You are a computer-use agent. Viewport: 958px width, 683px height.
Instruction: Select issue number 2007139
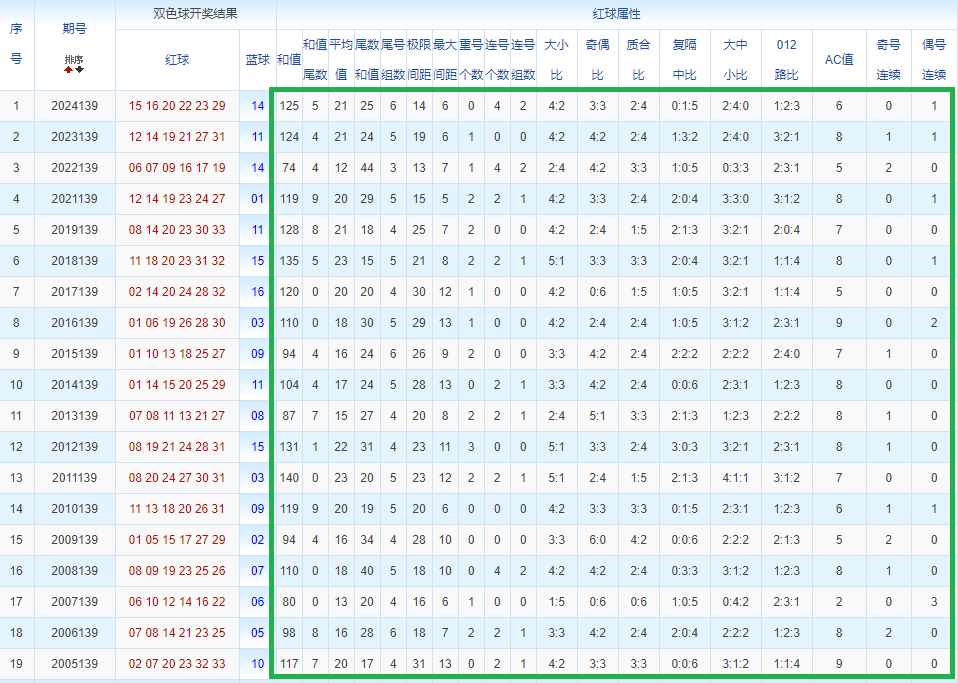pyautogui.click(x=75, y=602)
